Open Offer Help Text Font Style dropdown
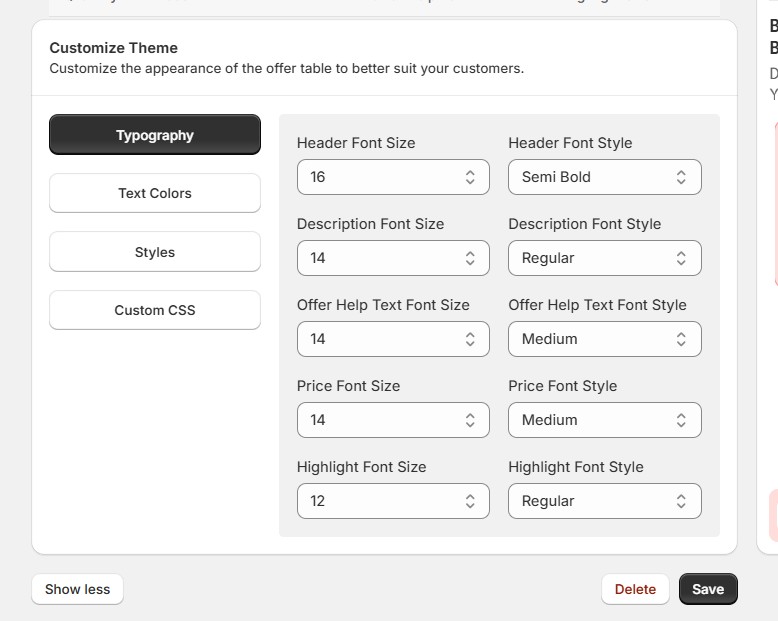Viewport: 778px width, 621px height. [604, 339]
